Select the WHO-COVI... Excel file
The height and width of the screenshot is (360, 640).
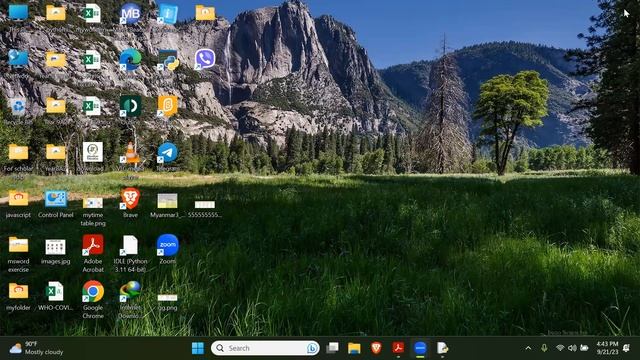coord(56,291)
